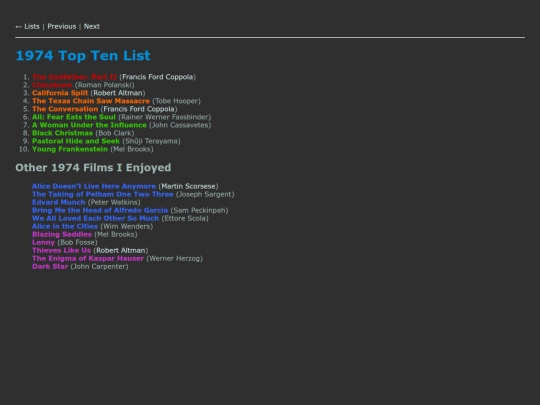Screen dimensions: 540x405
Task: Click director name Werner Herzog
Action: click(175, 259)
